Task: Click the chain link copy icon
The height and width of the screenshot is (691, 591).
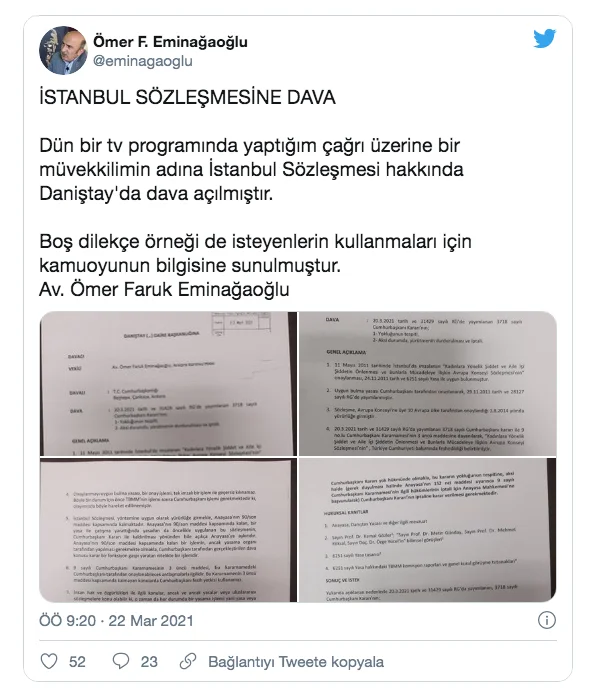Action: coord(188,661)
